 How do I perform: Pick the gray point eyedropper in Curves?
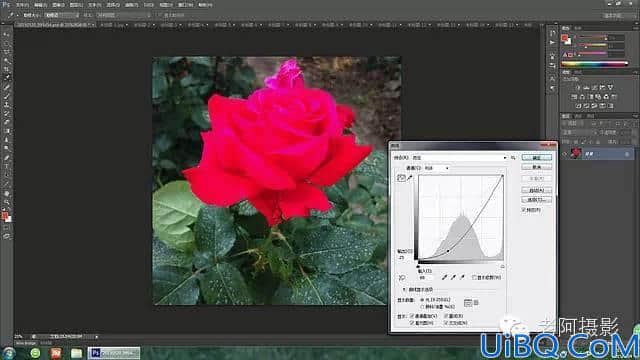453,277
